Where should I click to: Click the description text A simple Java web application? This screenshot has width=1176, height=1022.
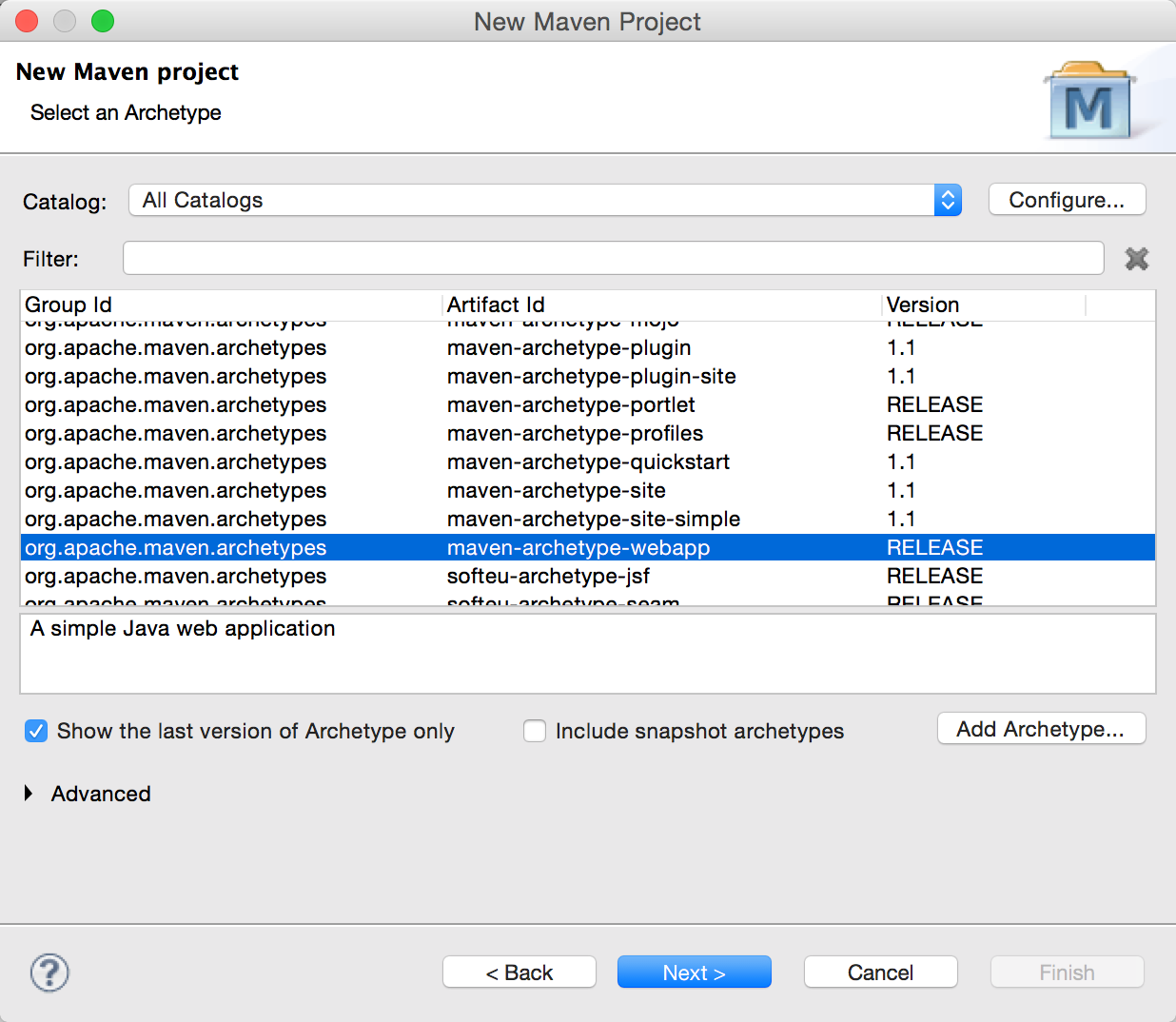[183, 628]
